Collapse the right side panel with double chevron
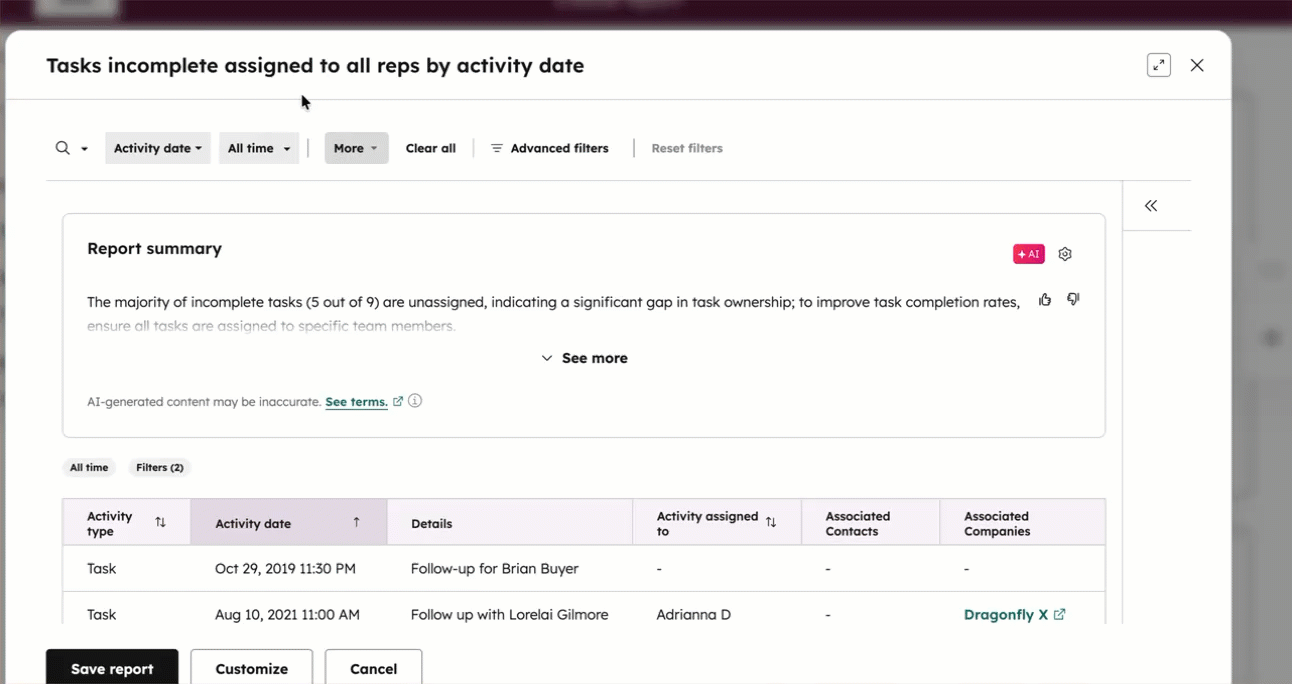Viewport: 1292px width, 684px height. pos(1150,205)
